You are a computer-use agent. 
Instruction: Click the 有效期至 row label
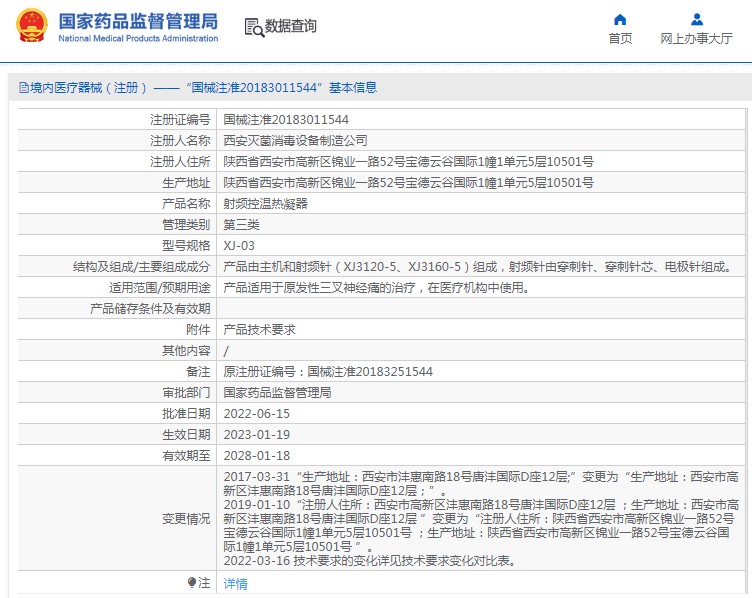(x=186, y=456)
